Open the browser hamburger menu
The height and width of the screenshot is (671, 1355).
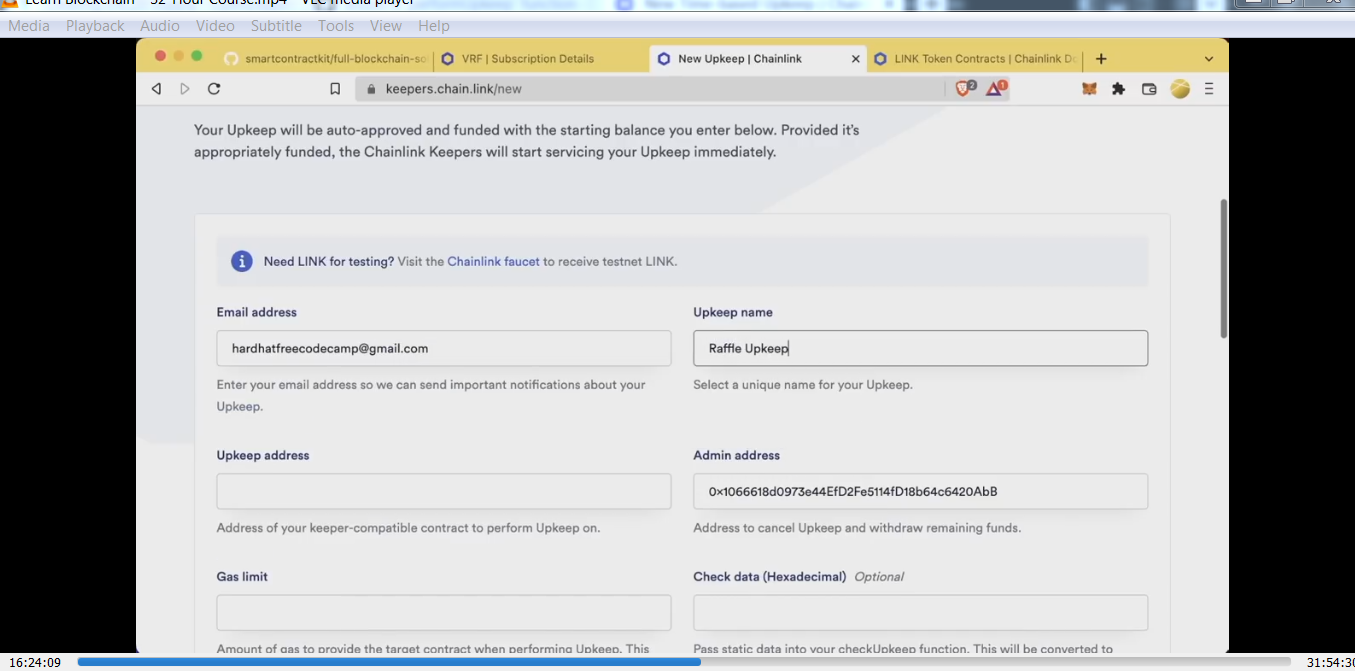click(1209, 89)
